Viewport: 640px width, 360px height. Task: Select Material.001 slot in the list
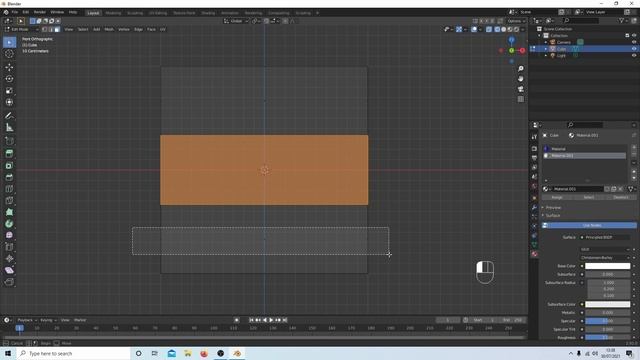[584, 156]
